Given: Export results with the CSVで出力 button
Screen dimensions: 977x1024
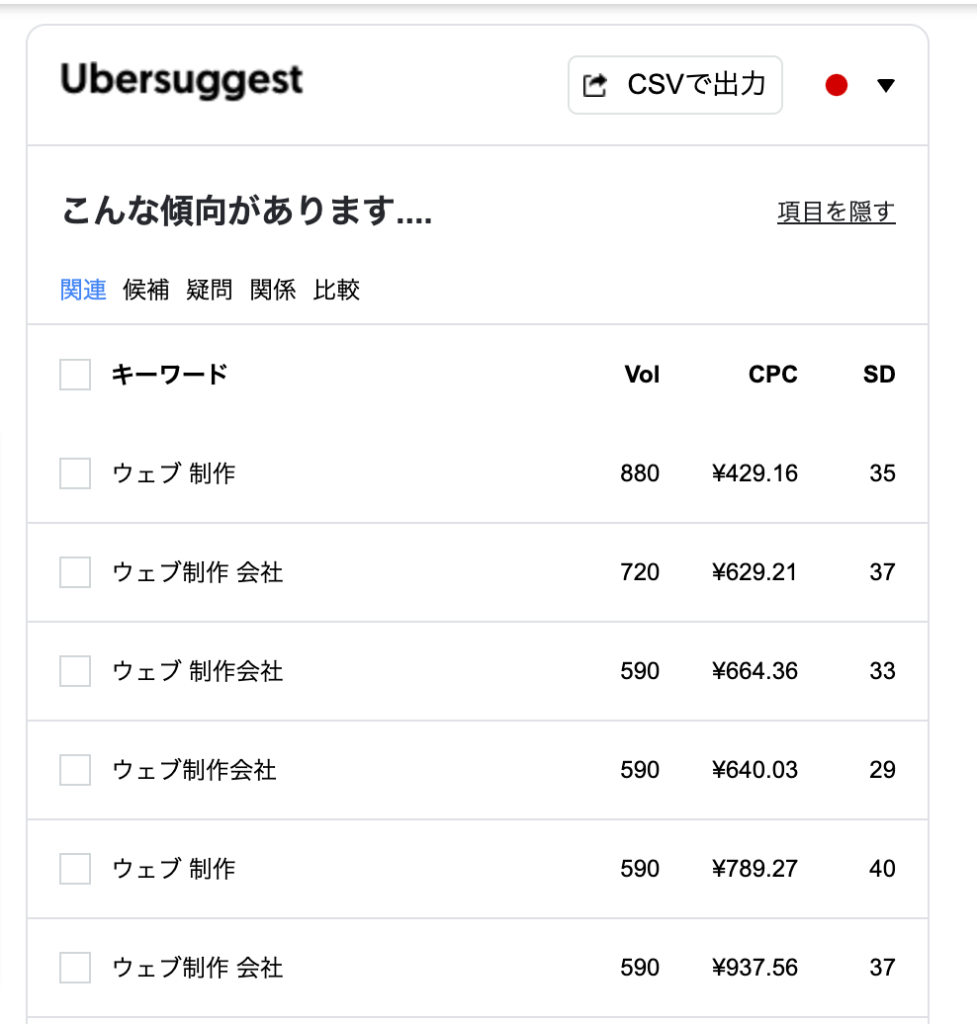Looking at the screenshot, I should point(675,85).
